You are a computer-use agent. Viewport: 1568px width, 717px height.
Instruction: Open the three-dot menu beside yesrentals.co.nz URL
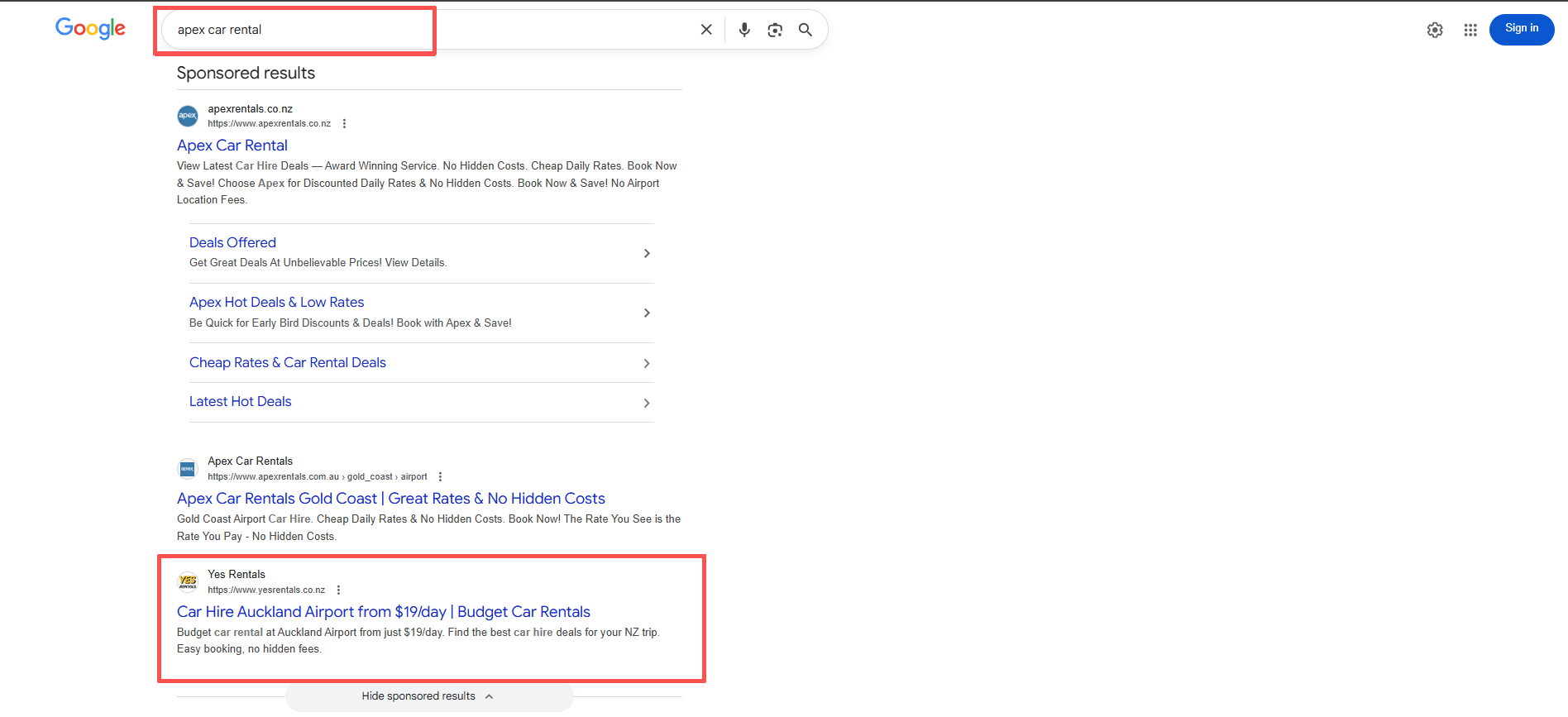(338, 590)
